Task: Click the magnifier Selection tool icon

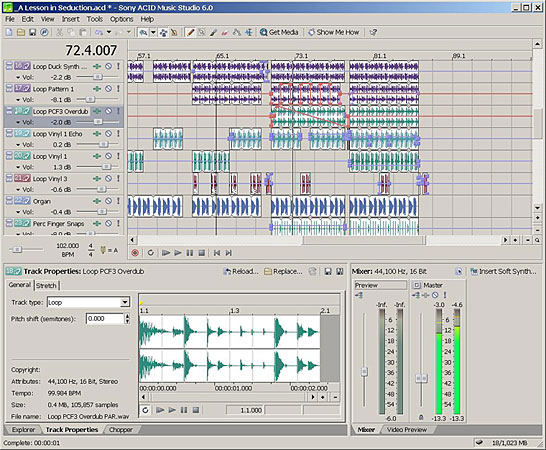Action: click(x=202, y=32)
